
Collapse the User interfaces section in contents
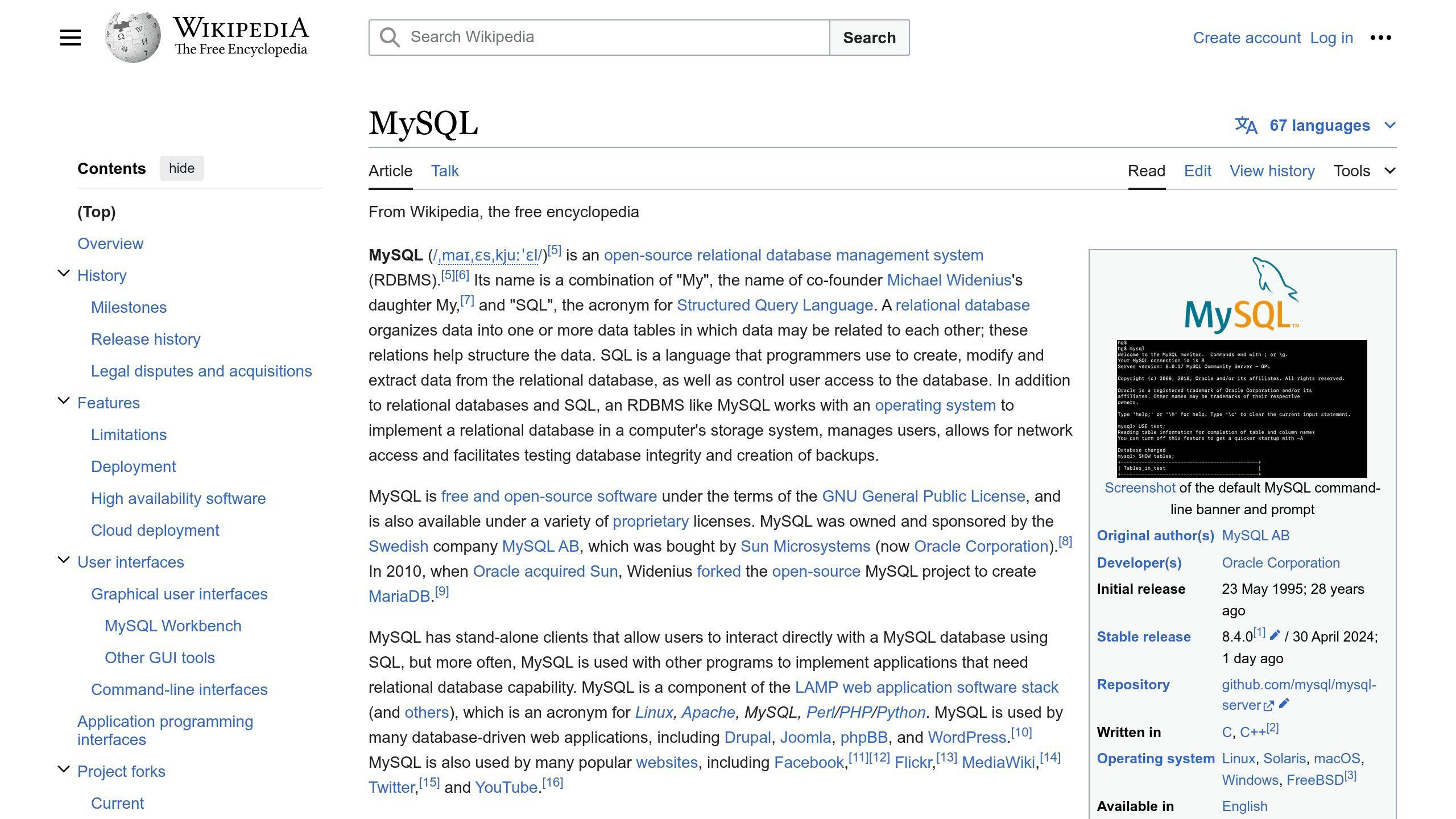(x=64, y=560)
